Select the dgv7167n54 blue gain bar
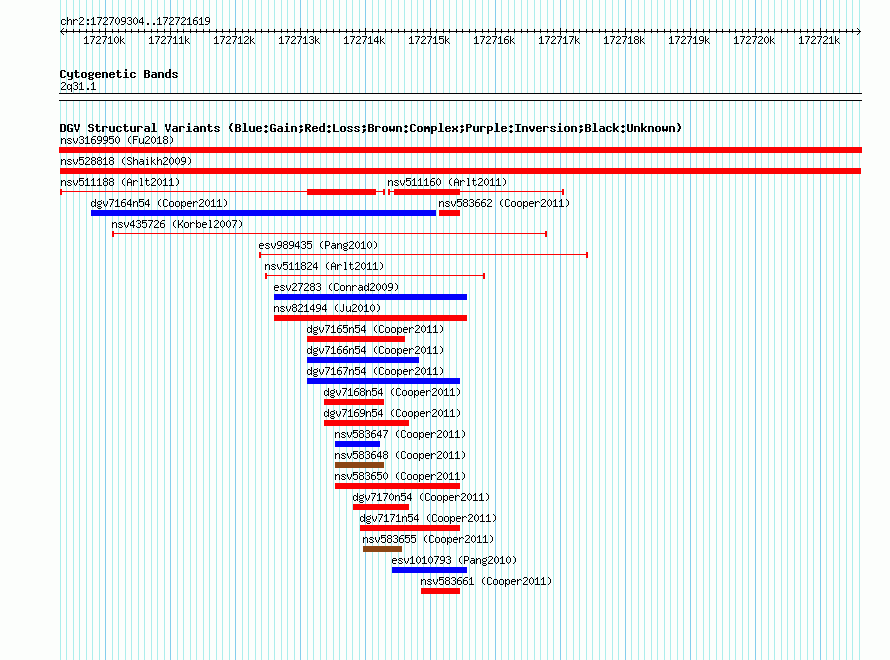Image resolution: width=890 pixels, height=660 pixels. click(383, 381)
